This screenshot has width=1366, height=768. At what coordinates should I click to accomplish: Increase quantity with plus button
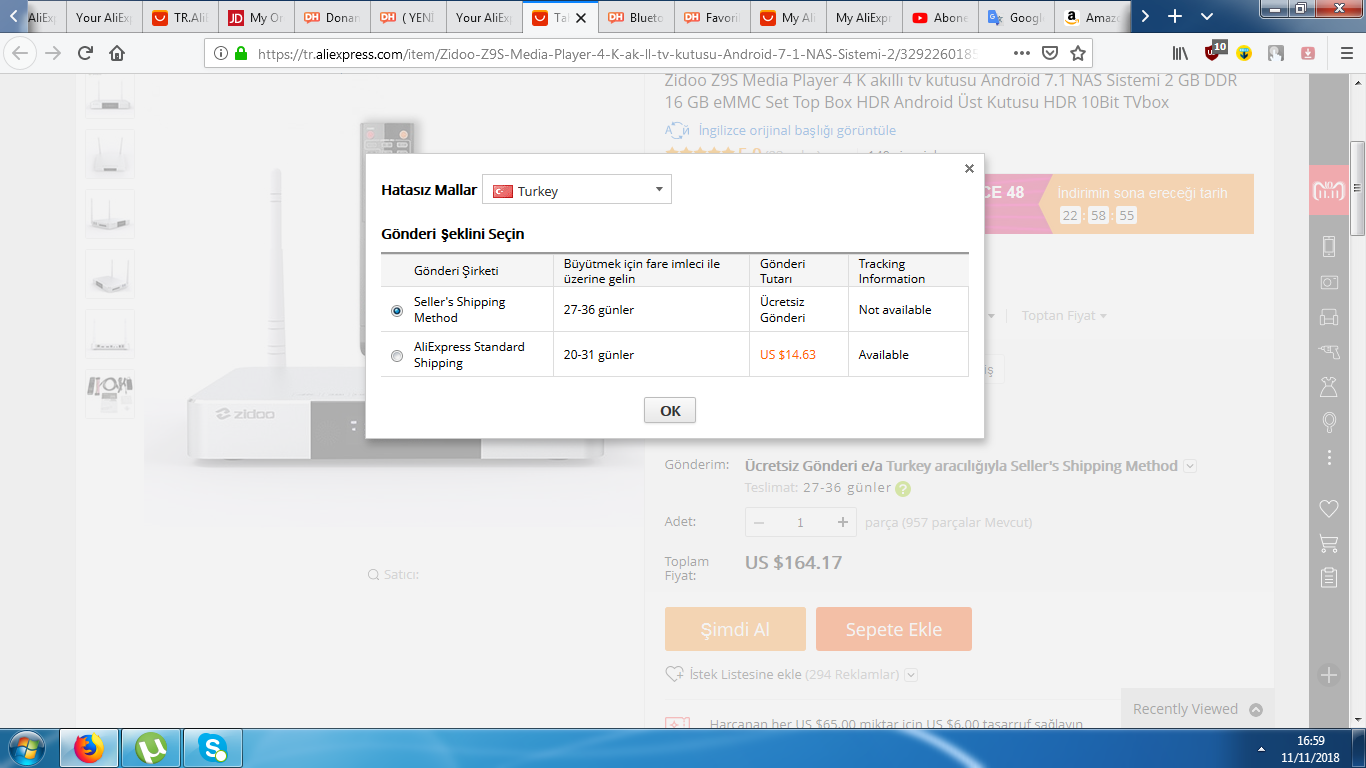click(843, 522)
